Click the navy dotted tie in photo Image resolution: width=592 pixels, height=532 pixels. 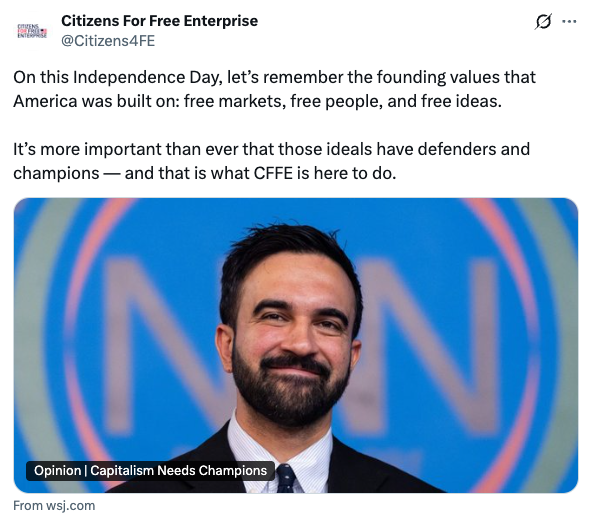tap(286, 478)
